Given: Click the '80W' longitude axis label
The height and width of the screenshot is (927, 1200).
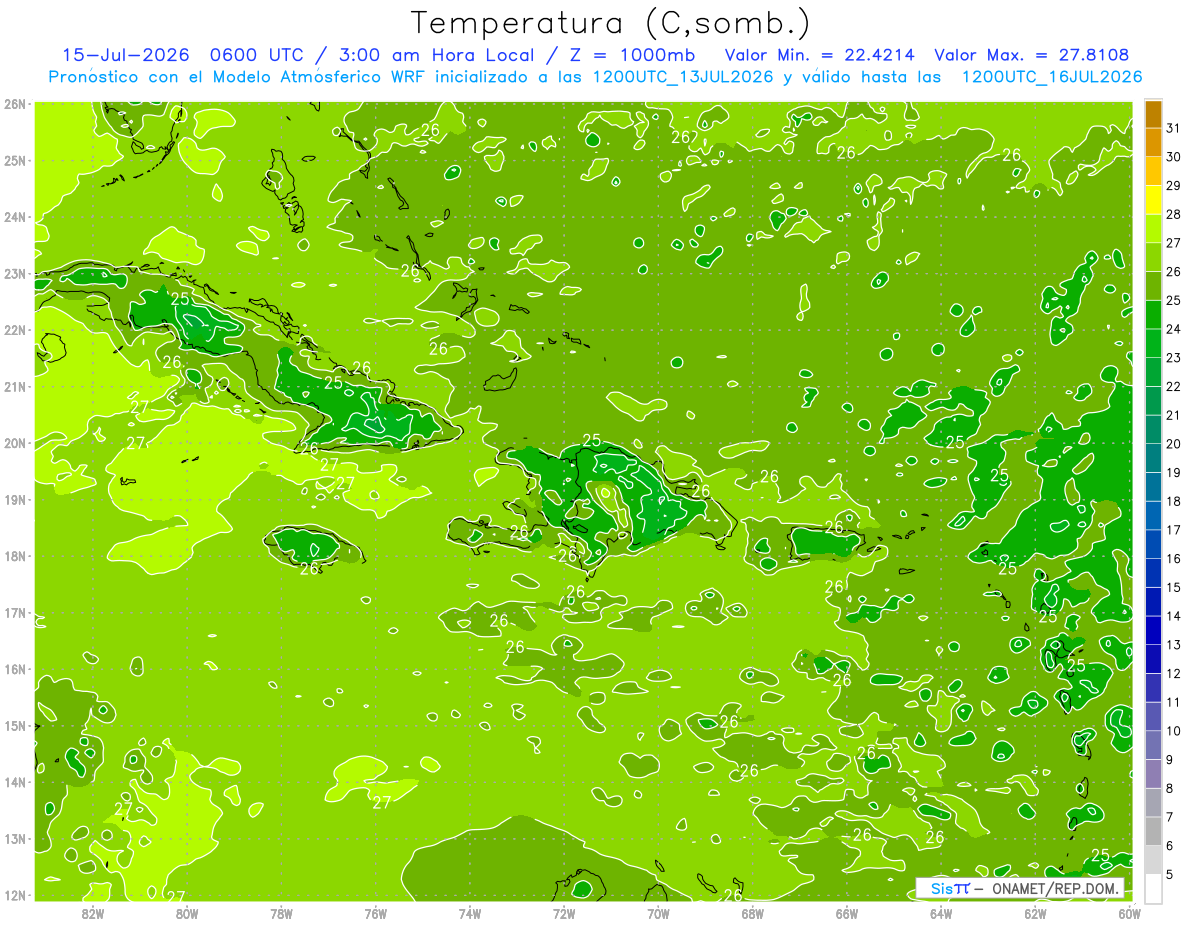Looking at the screenshot, I should point(187,913).
